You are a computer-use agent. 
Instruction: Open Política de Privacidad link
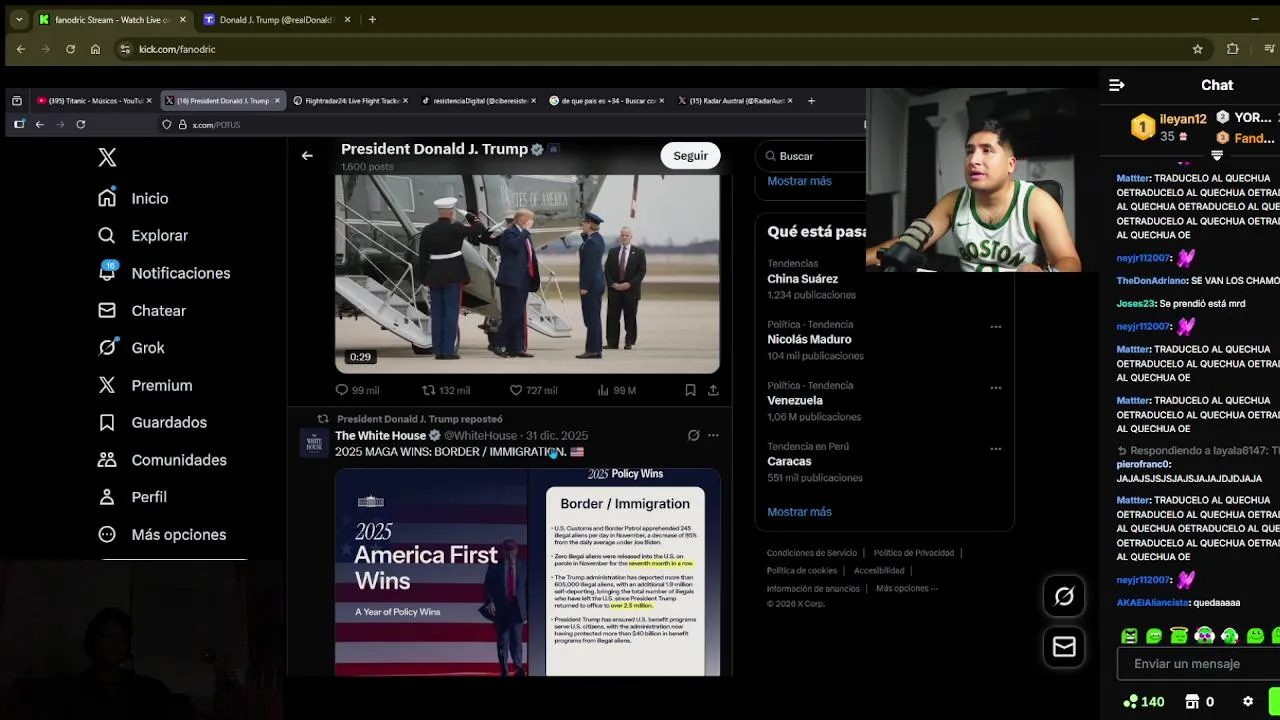tap(914, 553)
